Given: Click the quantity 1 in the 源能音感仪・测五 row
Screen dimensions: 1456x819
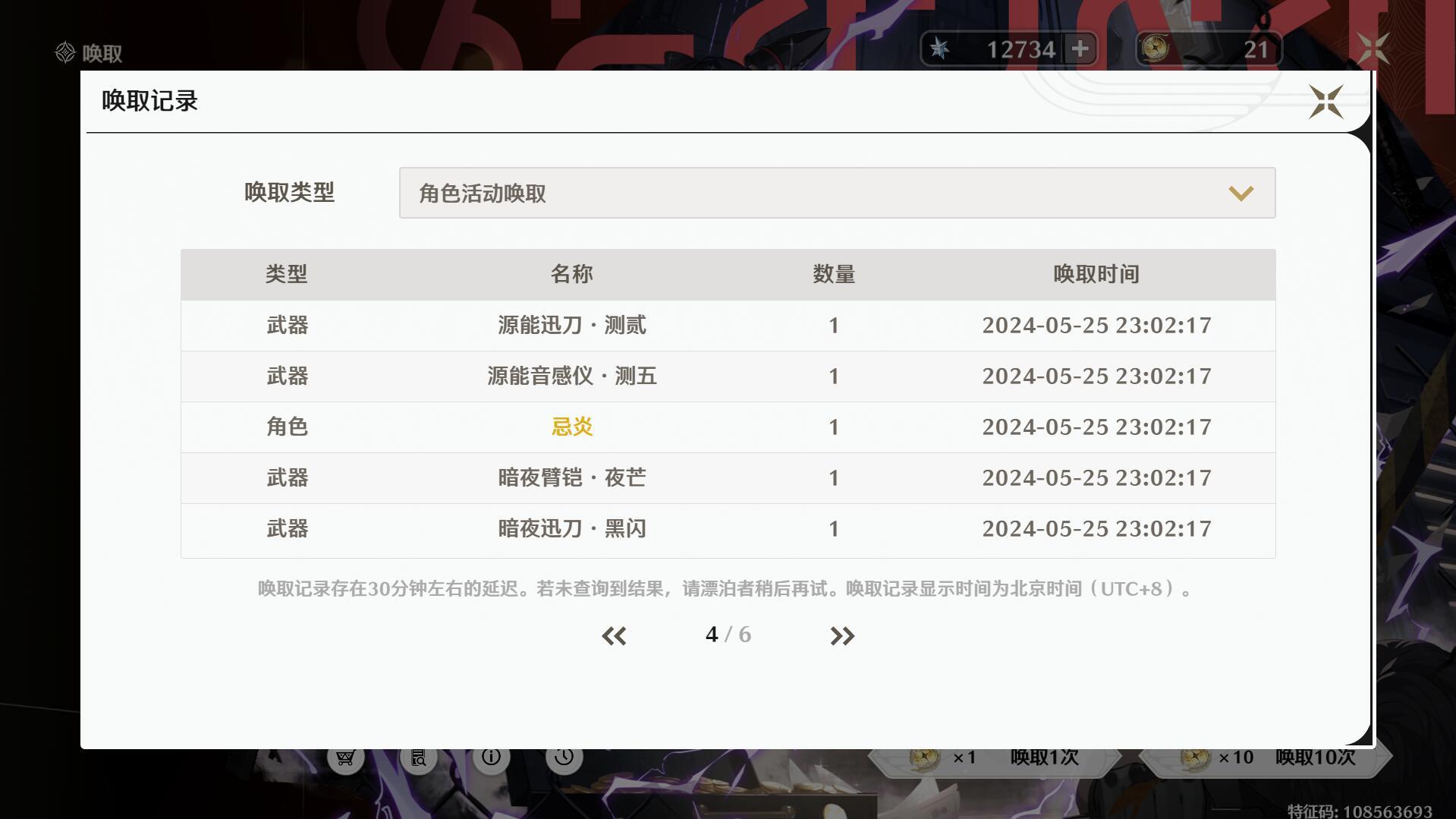Looking at the screenshot, I should pos(834,377).
